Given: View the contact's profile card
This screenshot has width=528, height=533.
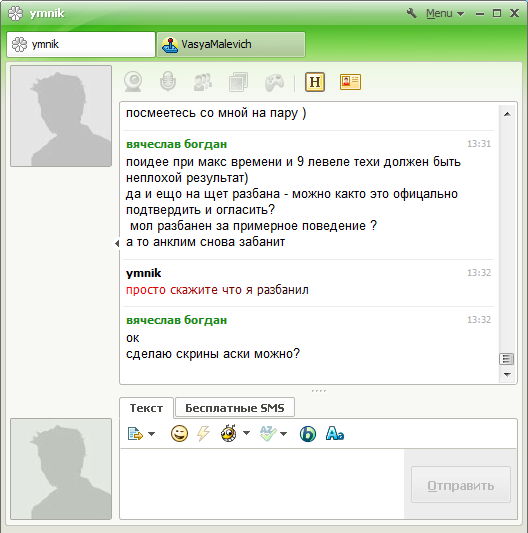Looking at the screenshot, I should pyautogui.click(x=350, y=82).
